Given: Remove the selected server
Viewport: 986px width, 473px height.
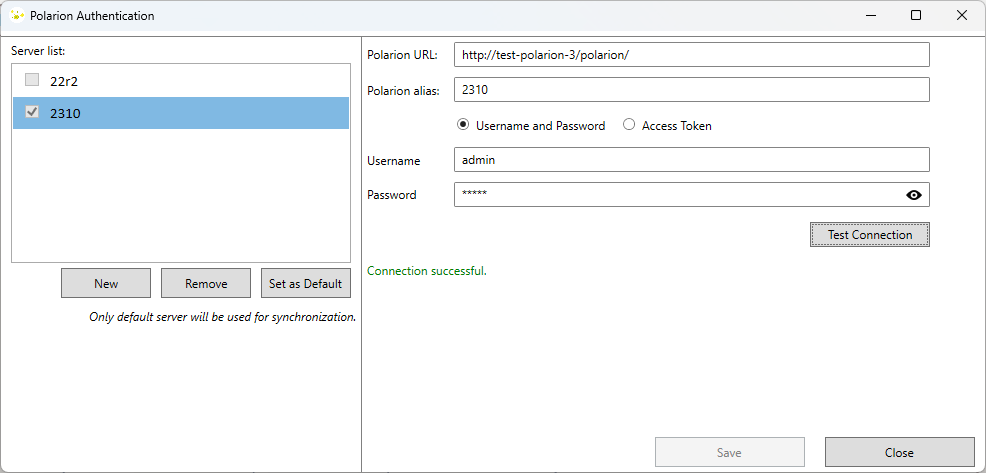Looking at the screenshot, I should [x=206, y=283].
